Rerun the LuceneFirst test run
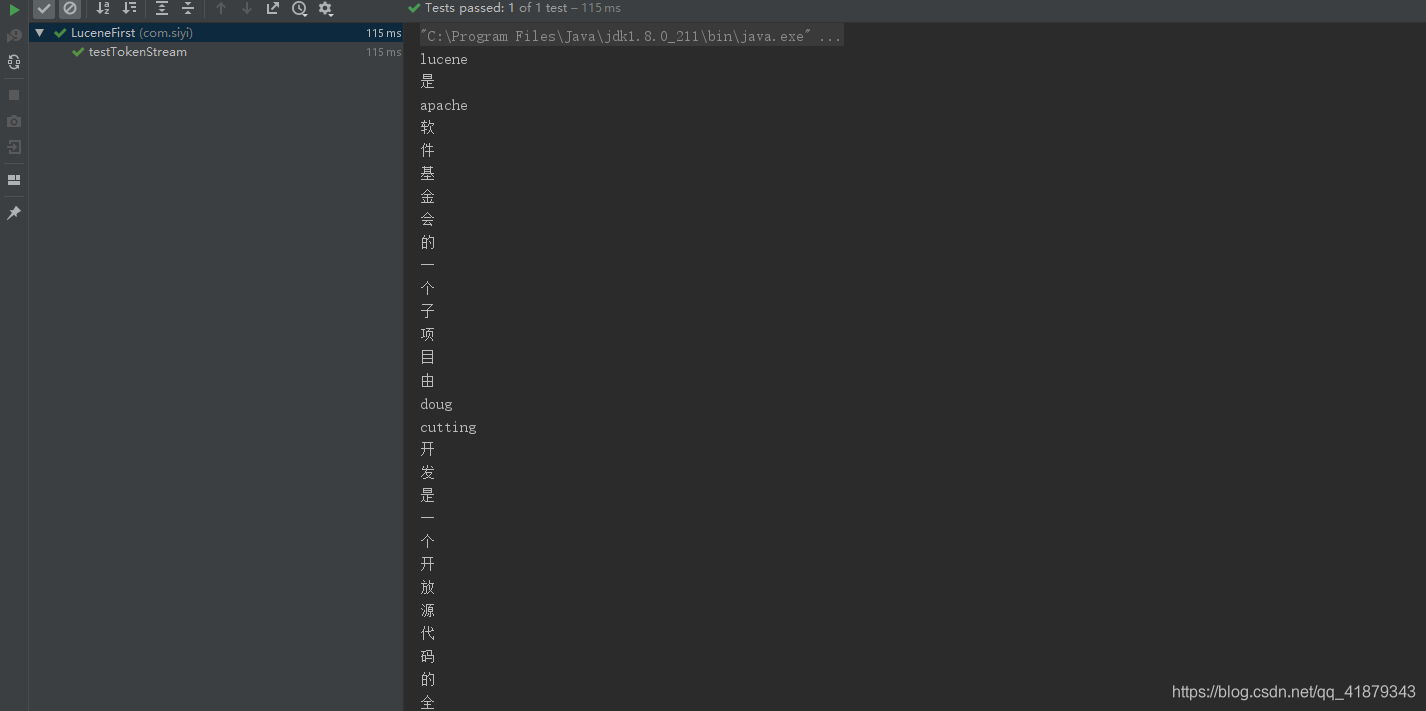This screenshot has width=1426, height=711. coord(13,9)
